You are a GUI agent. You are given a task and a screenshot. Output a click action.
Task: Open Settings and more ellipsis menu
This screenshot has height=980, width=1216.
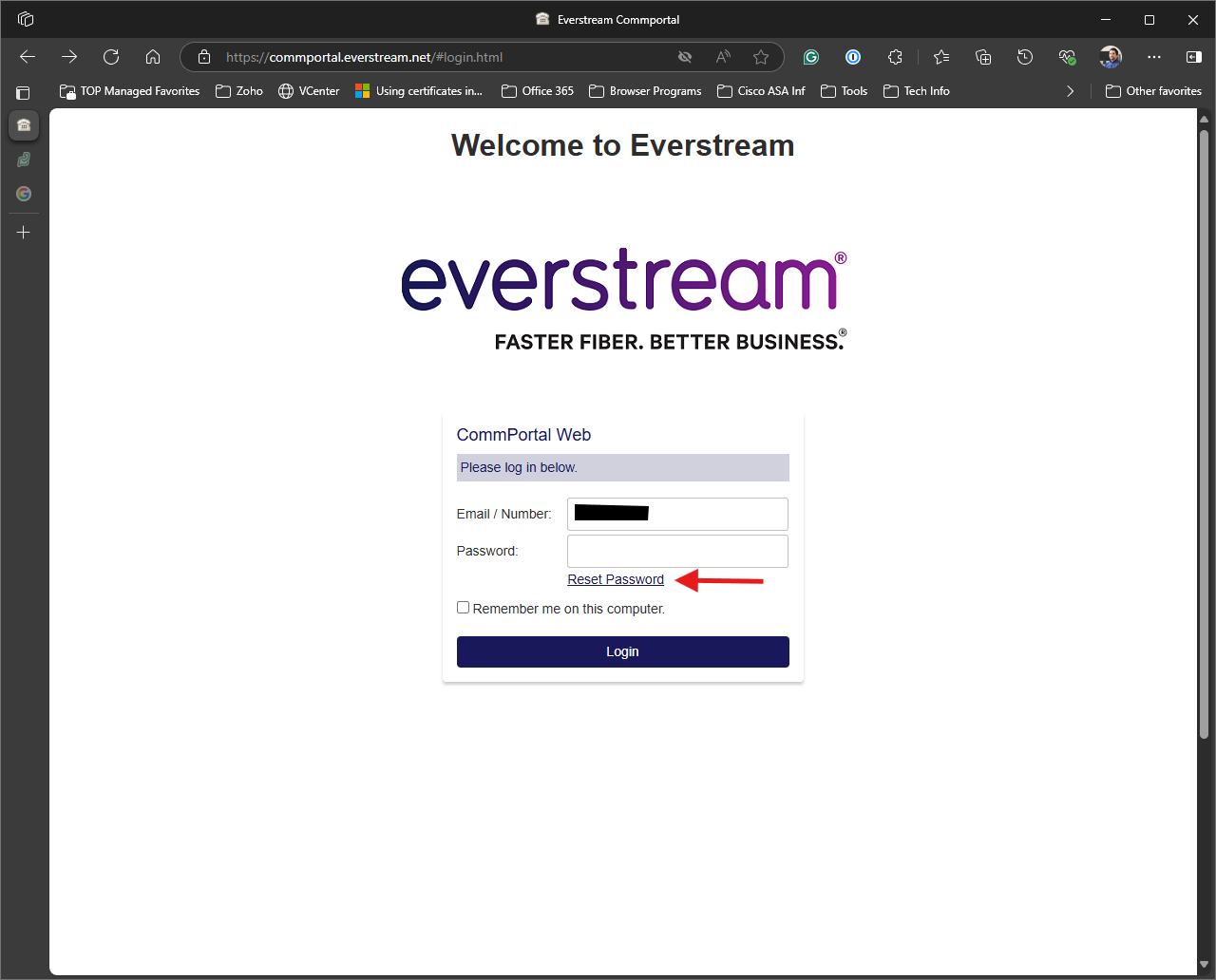tap(1154, 57)
